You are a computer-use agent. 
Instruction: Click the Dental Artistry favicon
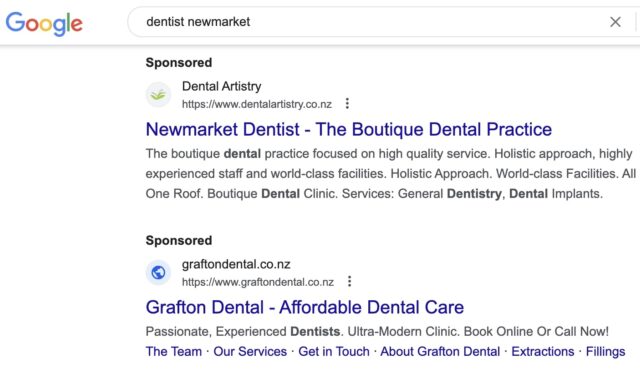[x=158, y=95]
